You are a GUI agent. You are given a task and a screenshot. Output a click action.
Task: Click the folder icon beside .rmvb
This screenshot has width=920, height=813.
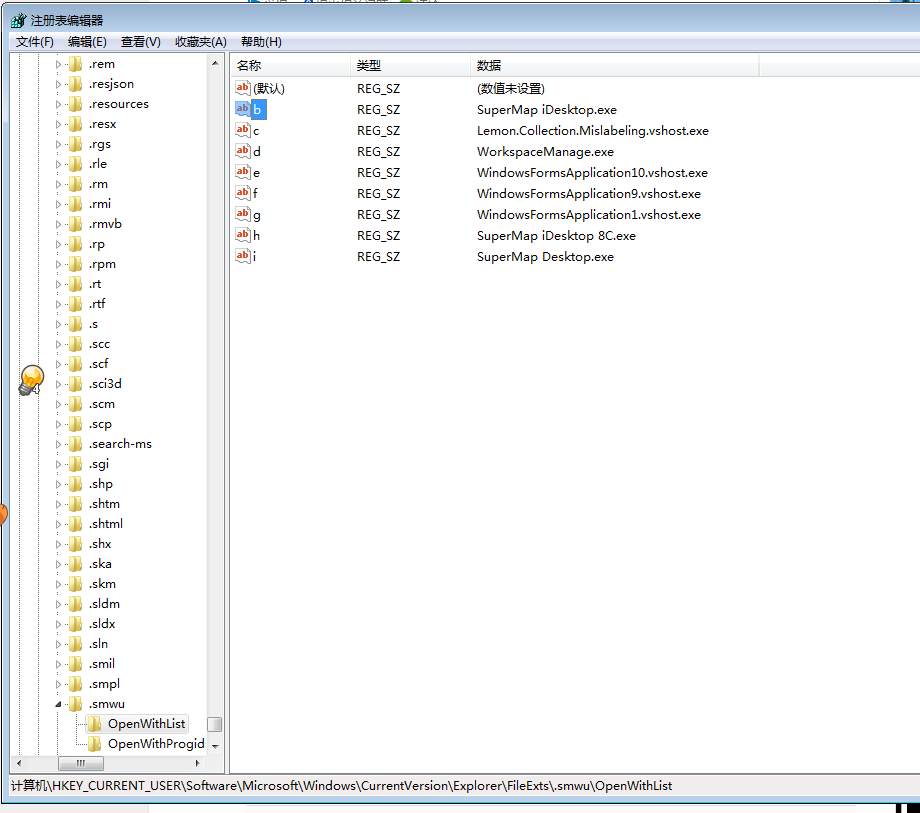click(x=76, y=224)
